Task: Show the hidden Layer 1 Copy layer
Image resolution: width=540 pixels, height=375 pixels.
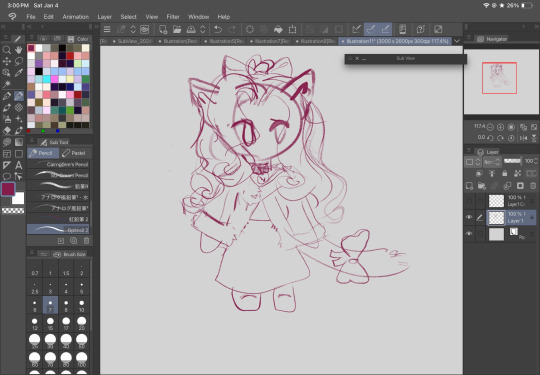Action: pos(469,201)
